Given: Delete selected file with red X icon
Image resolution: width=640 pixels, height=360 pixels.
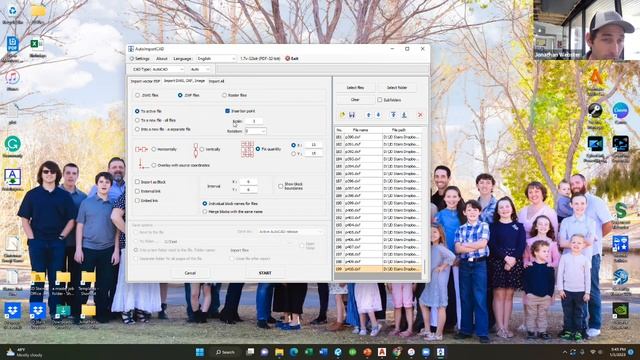Looking at the screenshot, I should (420, 115).
